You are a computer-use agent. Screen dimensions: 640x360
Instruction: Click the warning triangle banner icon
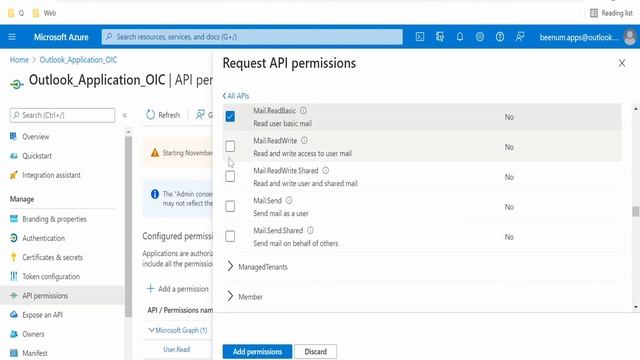(155, 153)
